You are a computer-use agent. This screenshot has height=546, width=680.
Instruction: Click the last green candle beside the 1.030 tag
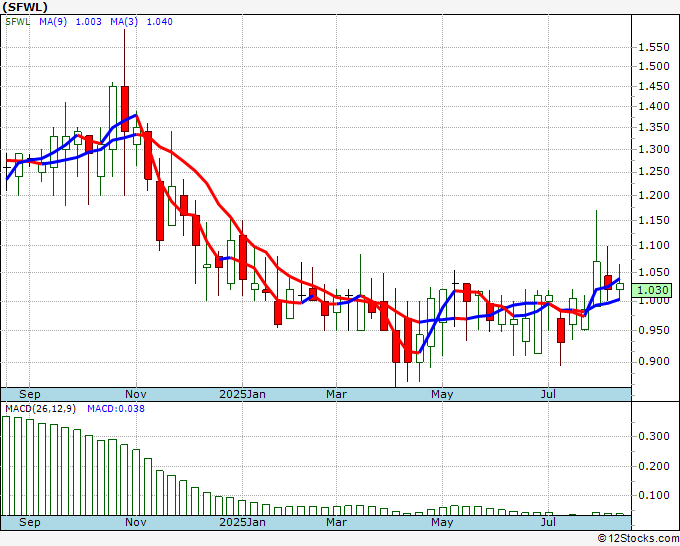pos(620,286)
